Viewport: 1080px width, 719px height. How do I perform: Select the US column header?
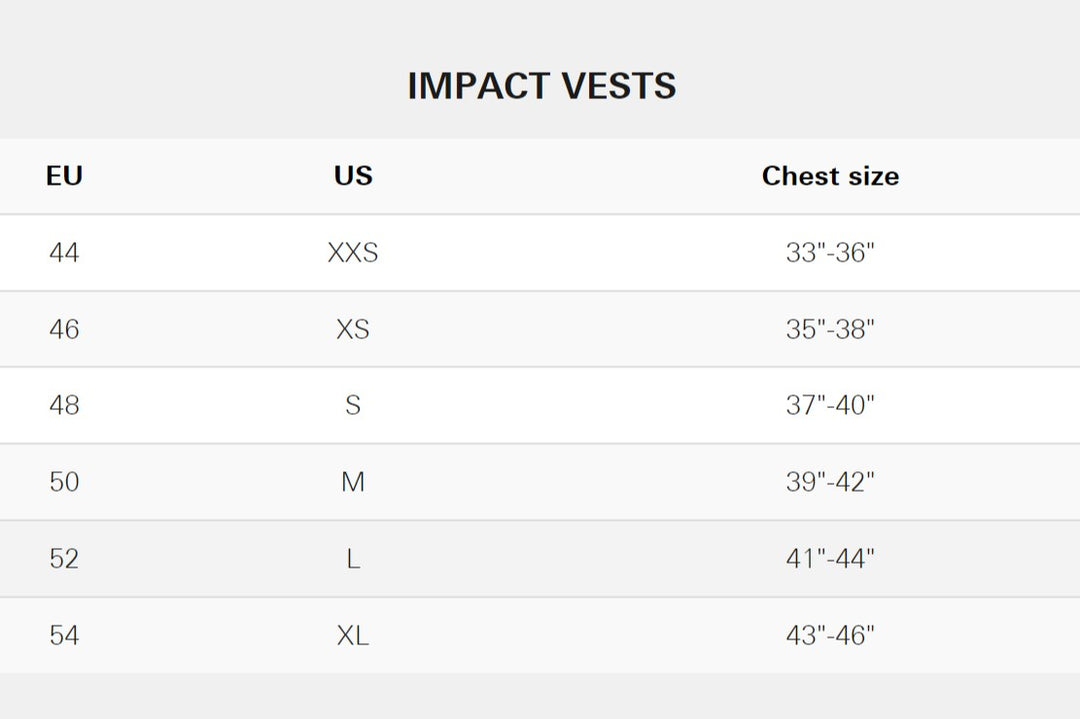point(353,176)
